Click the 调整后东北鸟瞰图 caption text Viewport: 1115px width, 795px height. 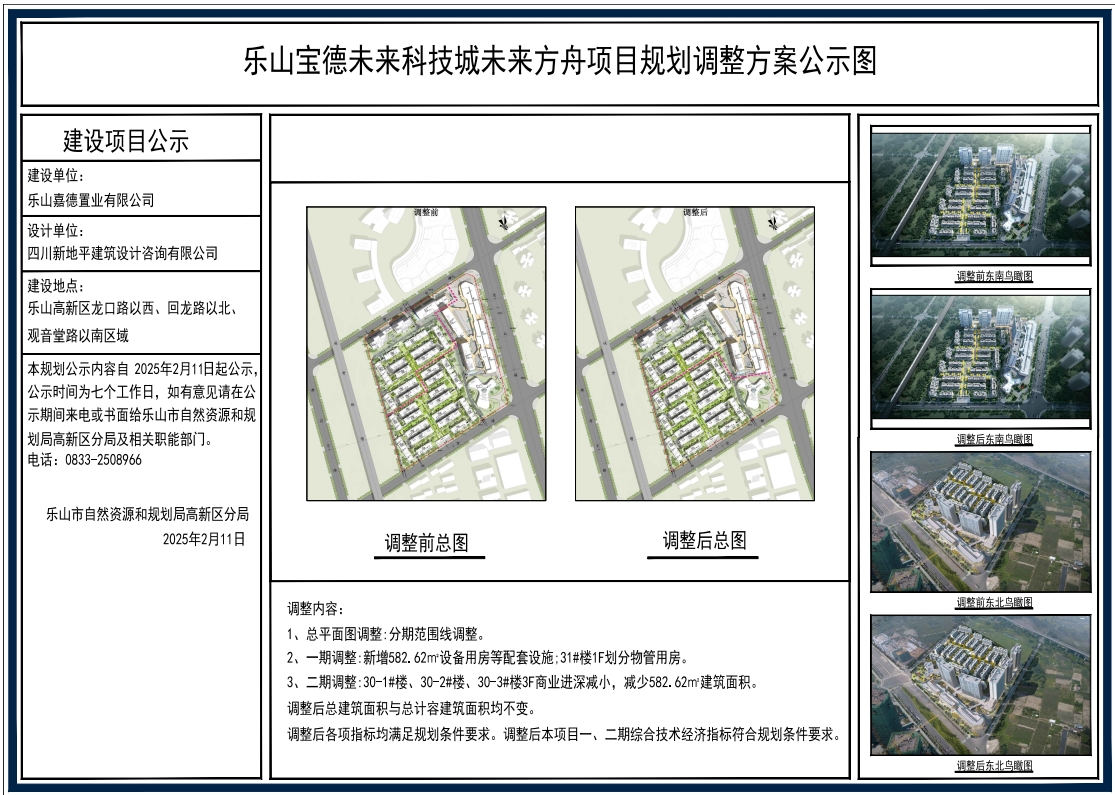(x=994, y=766)
